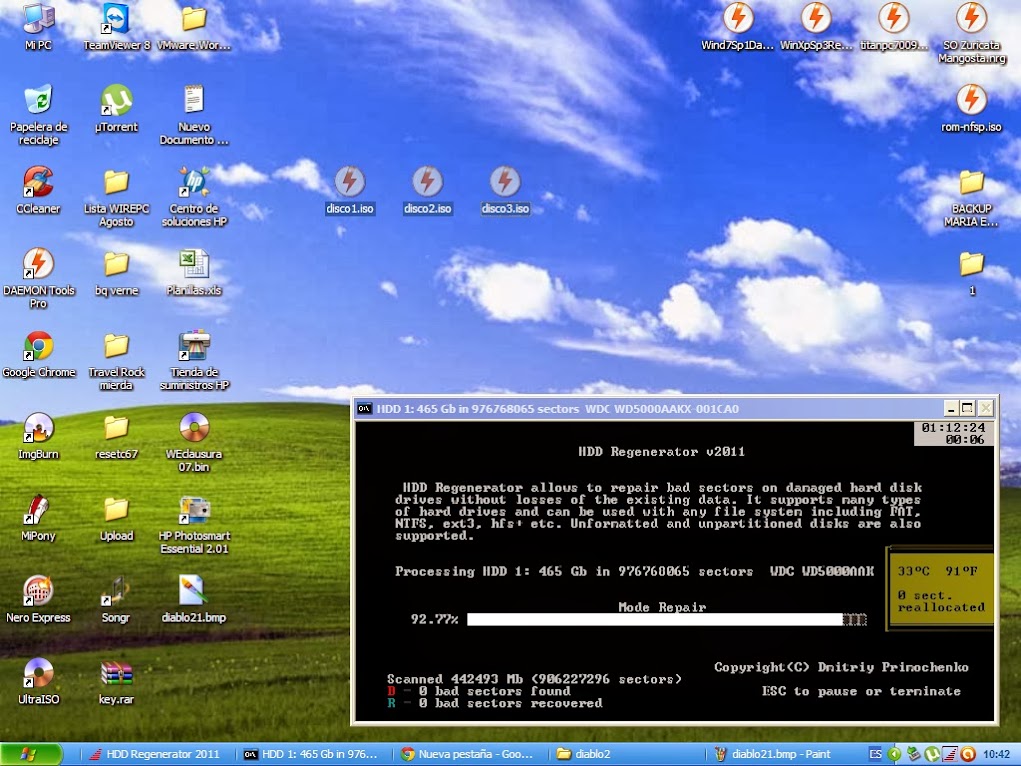1021x766 pixels.
Task: Click the 92.77% progress value
Action: [x=434, y=619]
